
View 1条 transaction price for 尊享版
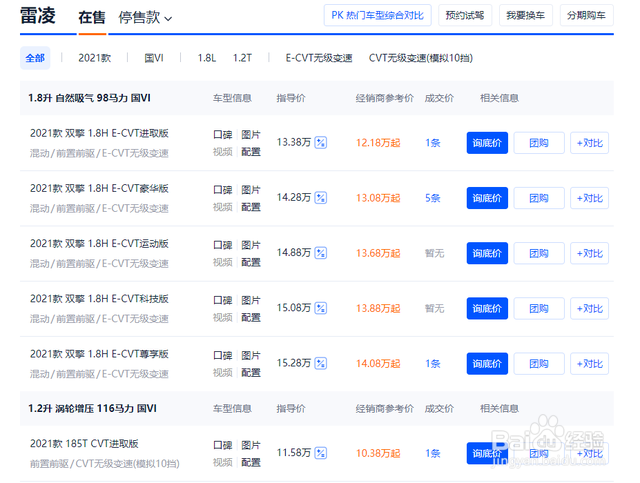[433, 363]
